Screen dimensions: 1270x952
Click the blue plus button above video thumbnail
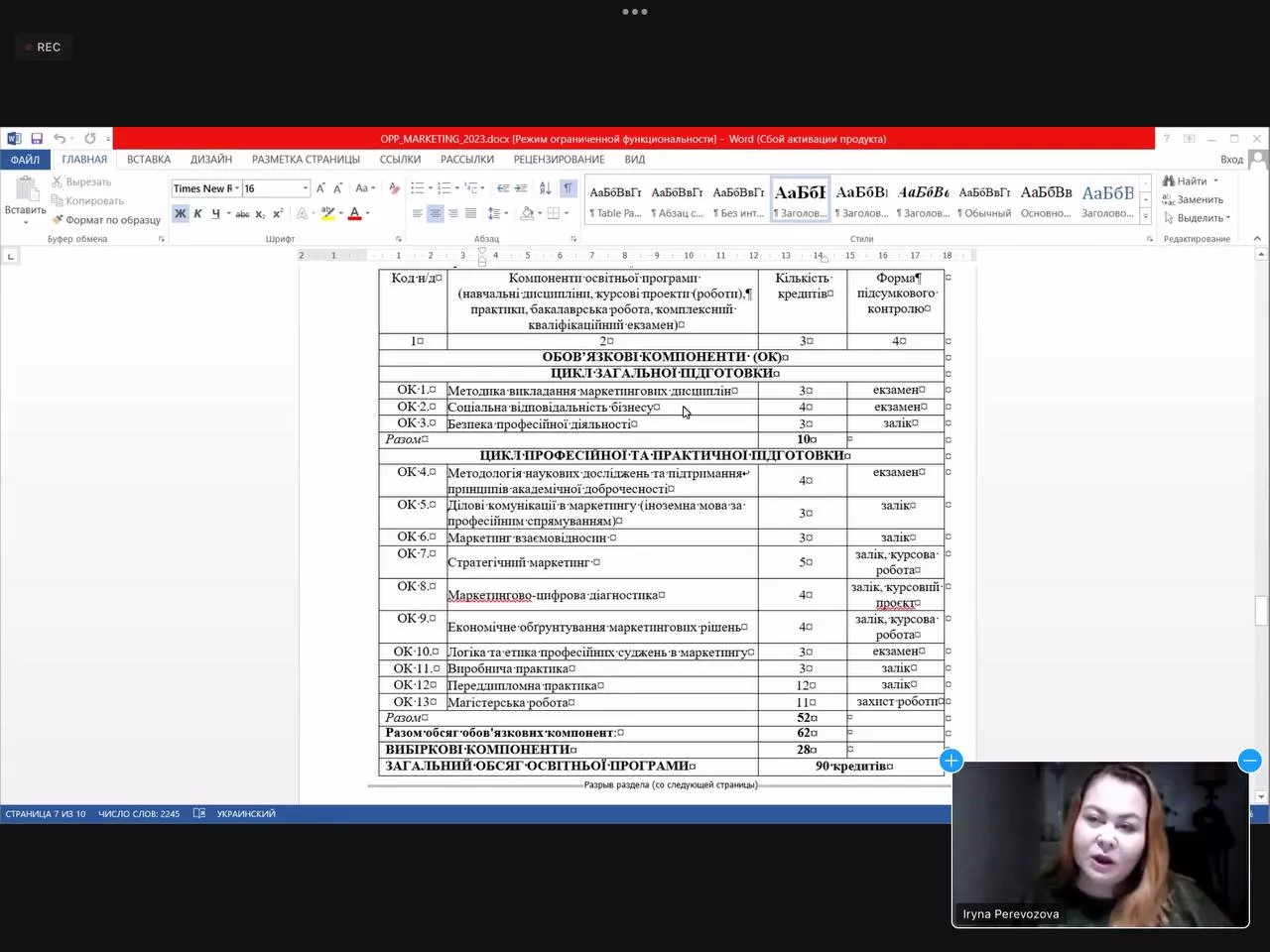tap(951, 761)
